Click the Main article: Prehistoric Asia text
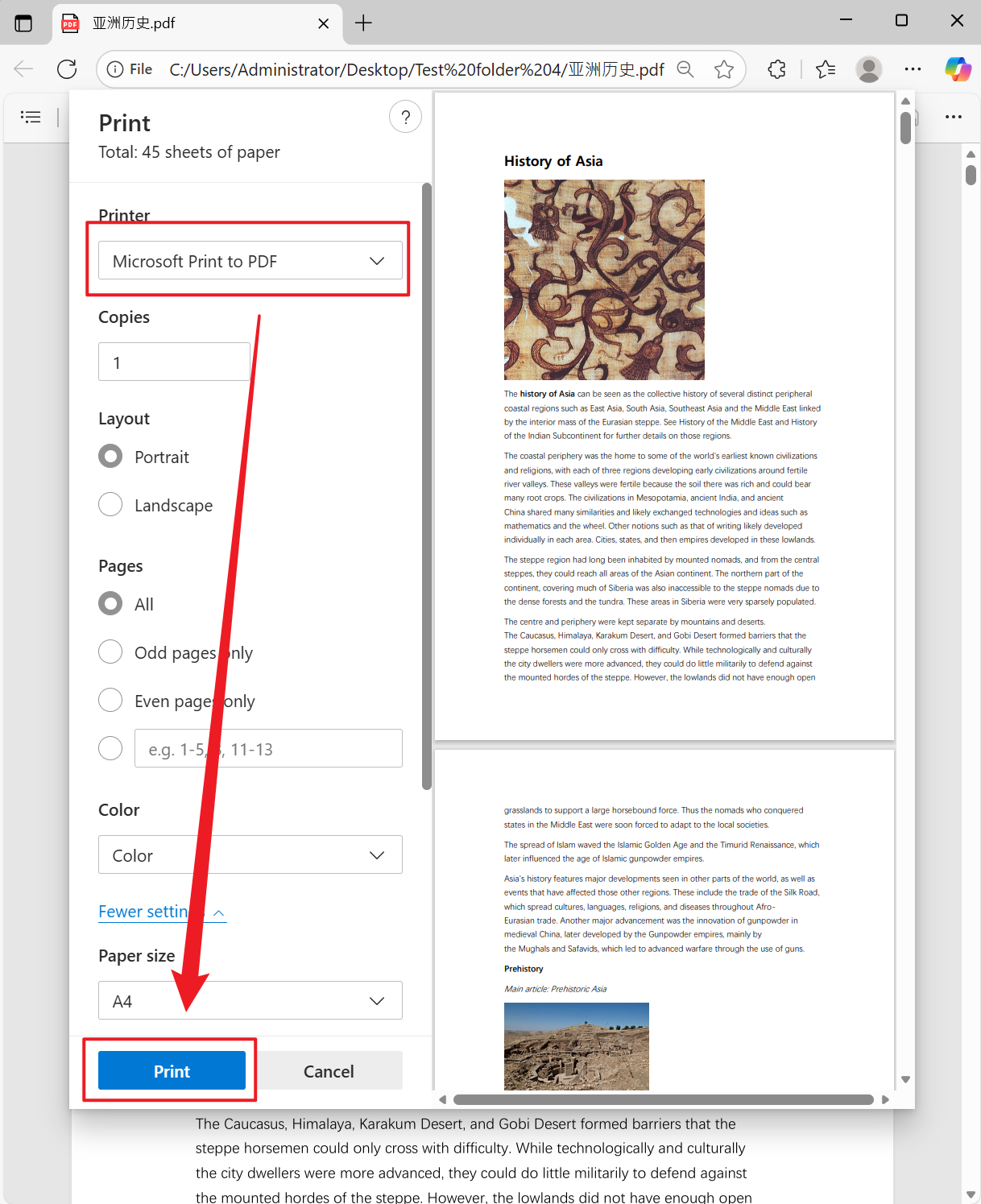 coord(555,989)
